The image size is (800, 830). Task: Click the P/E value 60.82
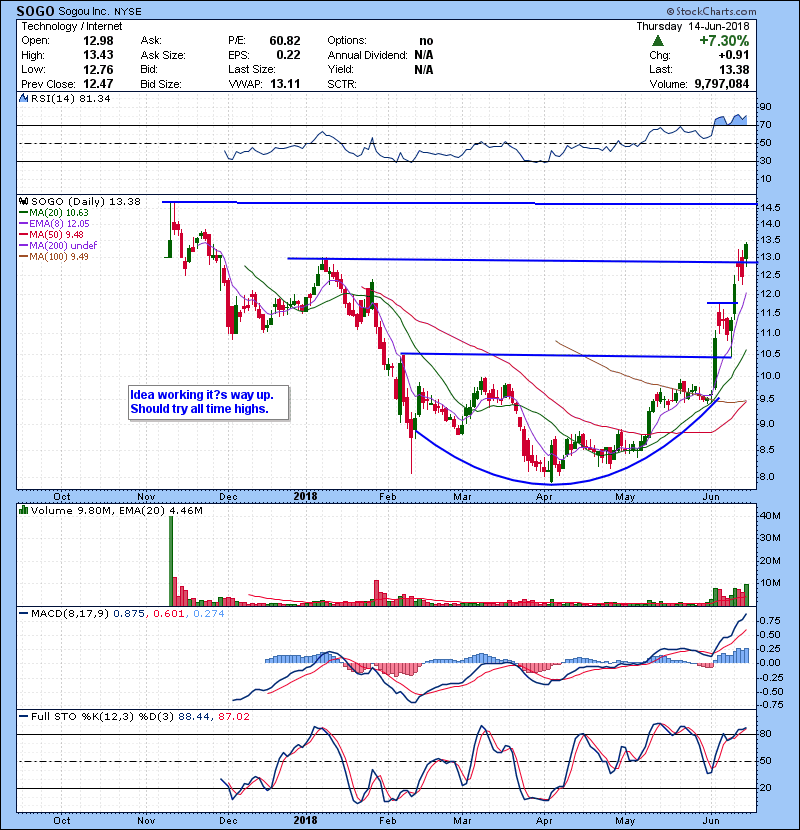[x=285, y=41]
